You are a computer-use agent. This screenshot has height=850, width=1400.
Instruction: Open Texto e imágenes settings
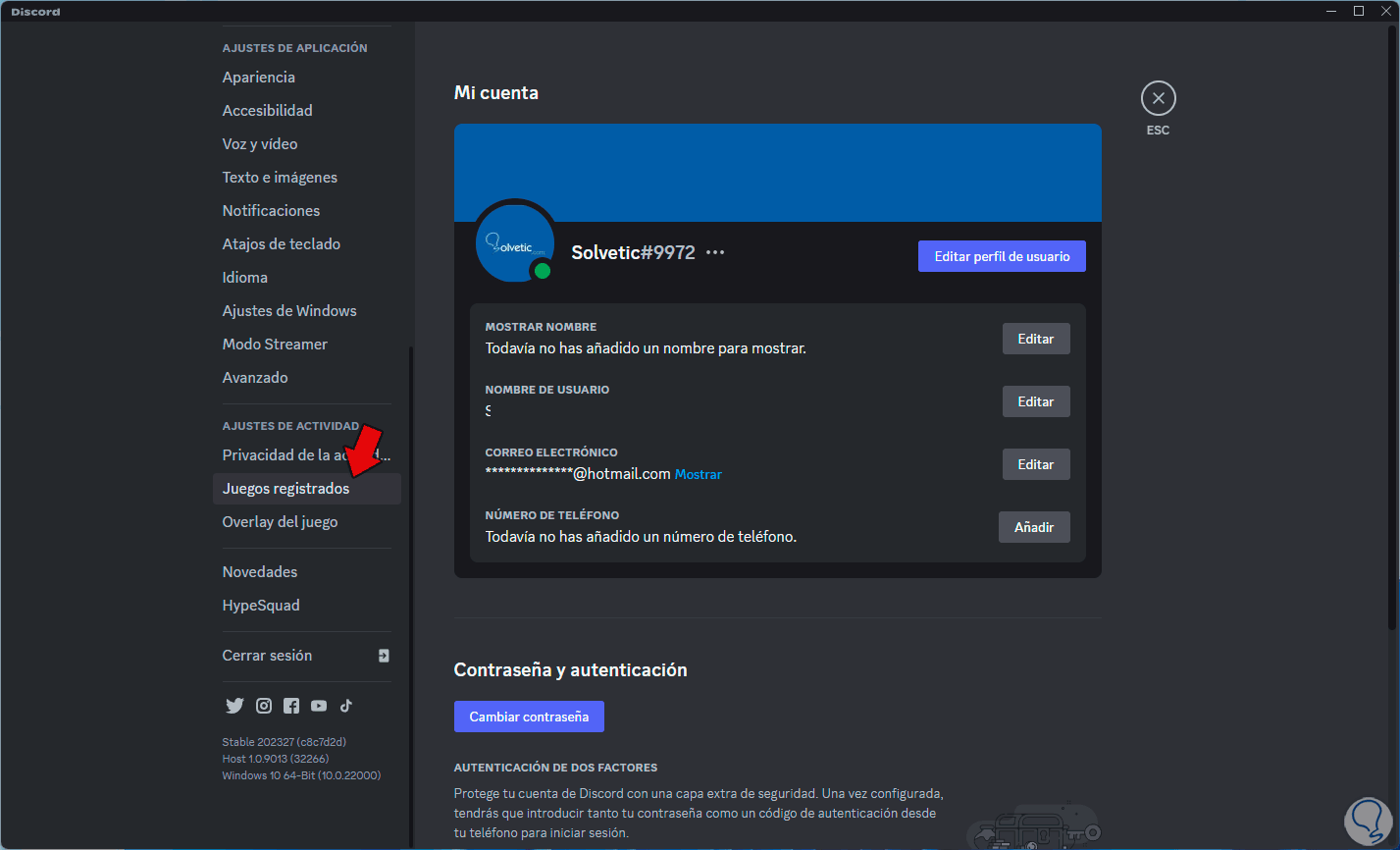point(307,178)
